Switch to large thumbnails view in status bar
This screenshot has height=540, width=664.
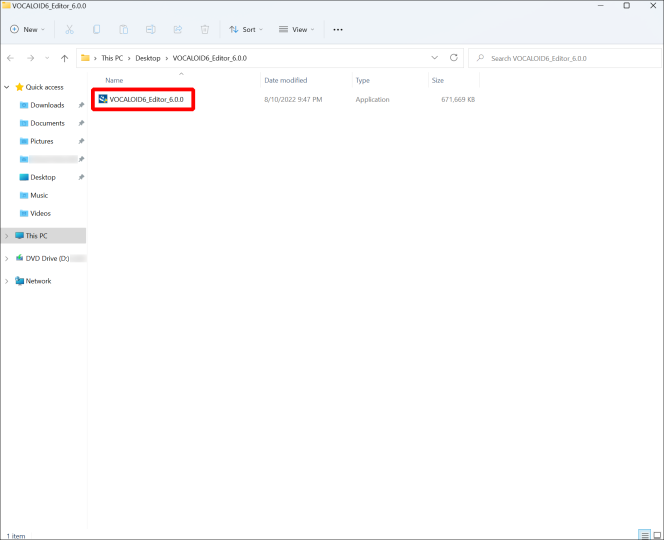(x=655, y=534)
